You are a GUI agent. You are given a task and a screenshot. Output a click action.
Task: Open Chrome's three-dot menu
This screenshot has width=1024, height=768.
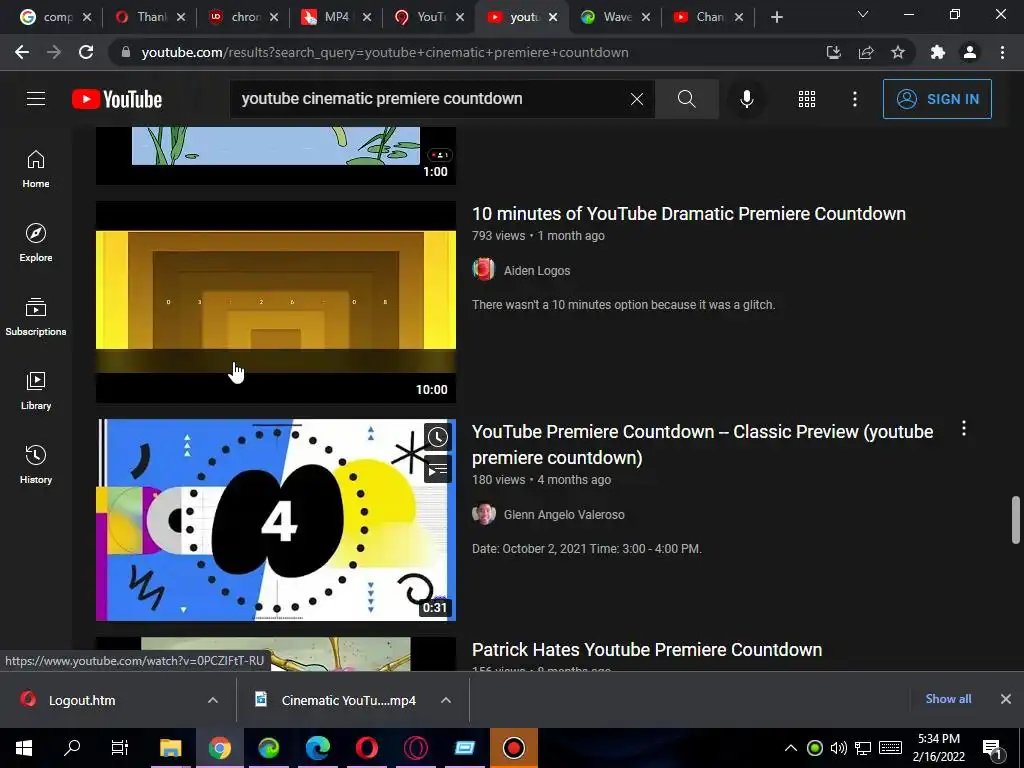click(x=1002, y=52)
